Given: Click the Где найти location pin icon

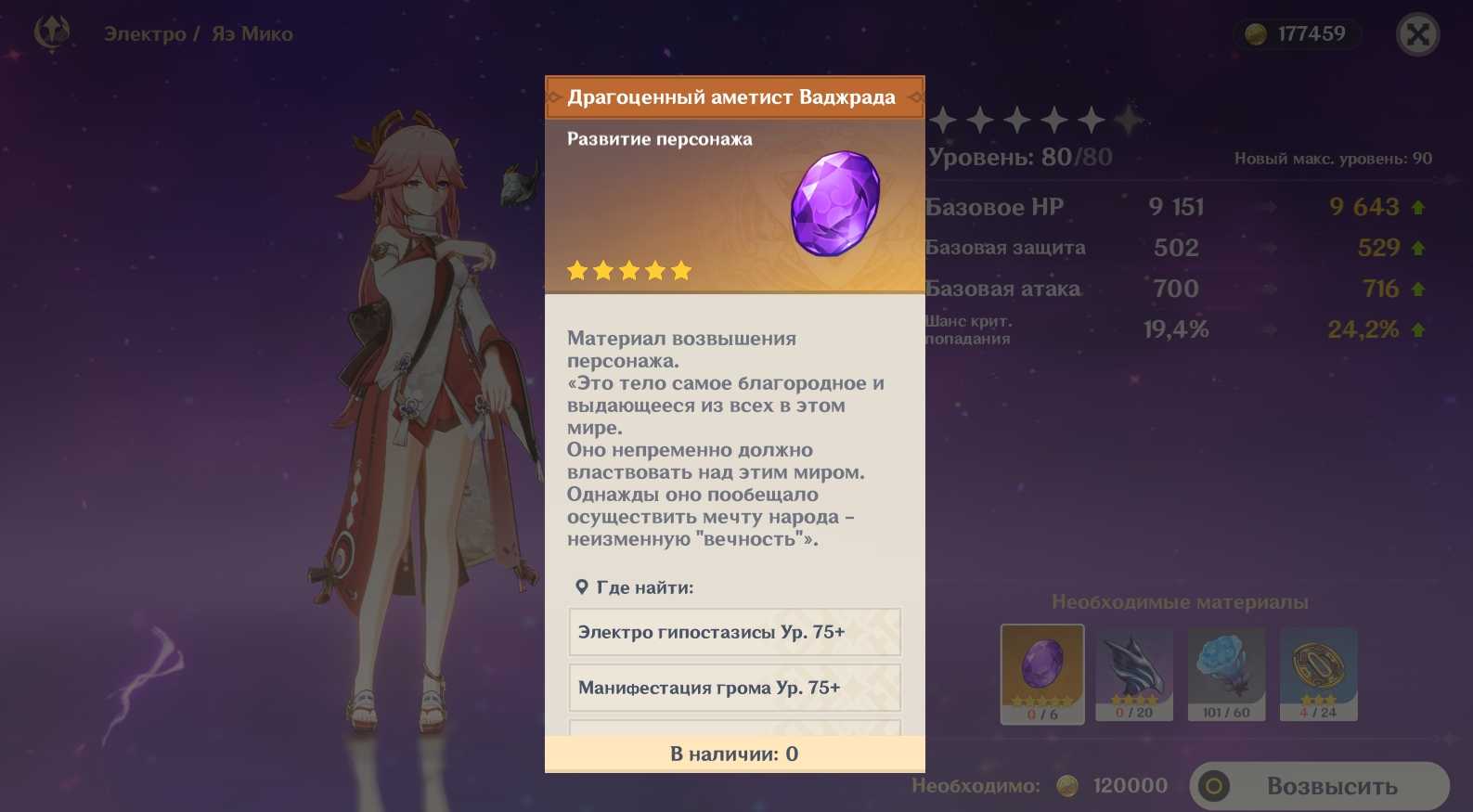Looking at the screenshot, I should [x=581, y=586].
